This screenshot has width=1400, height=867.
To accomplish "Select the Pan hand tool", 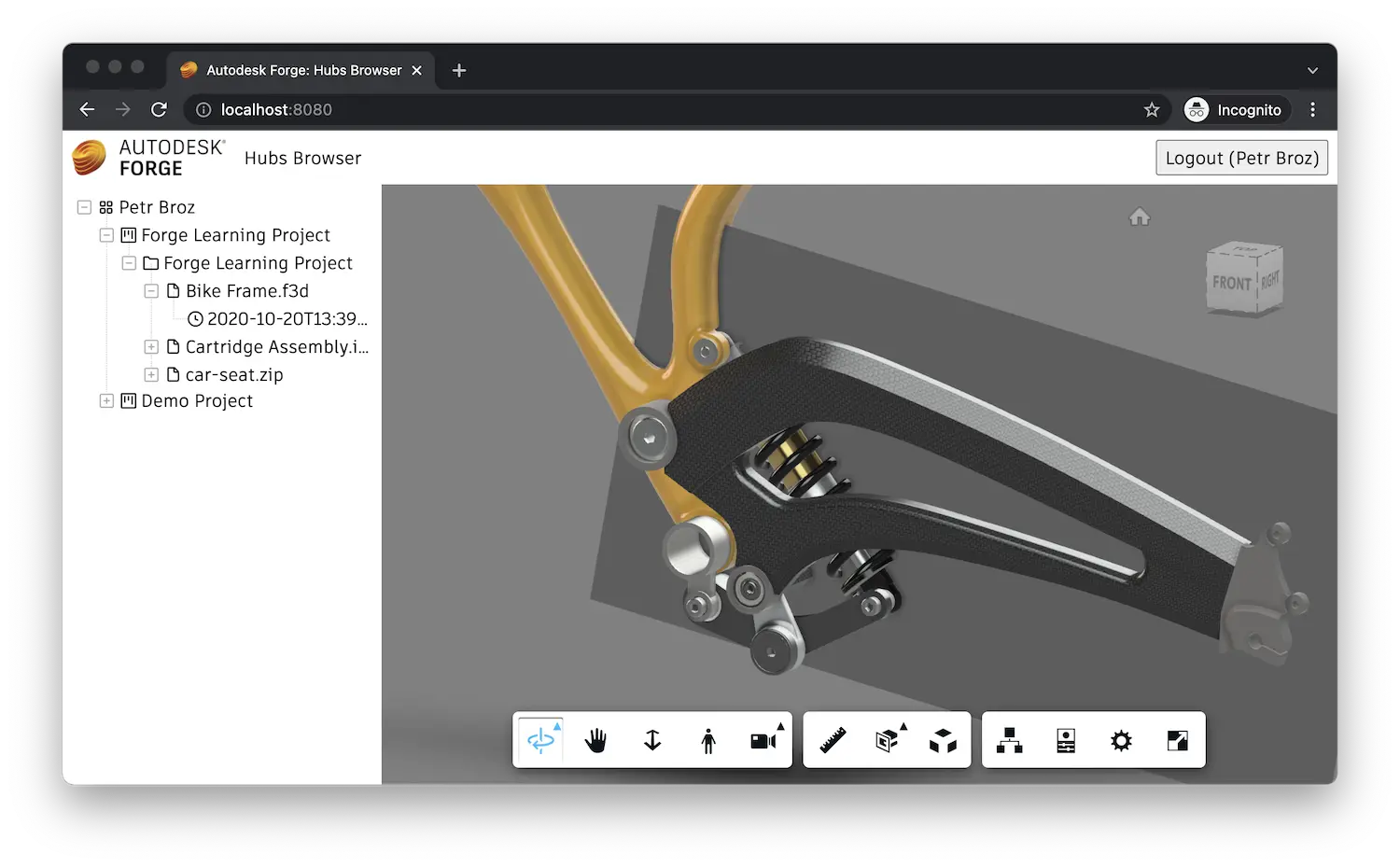I will pos(595,741).
